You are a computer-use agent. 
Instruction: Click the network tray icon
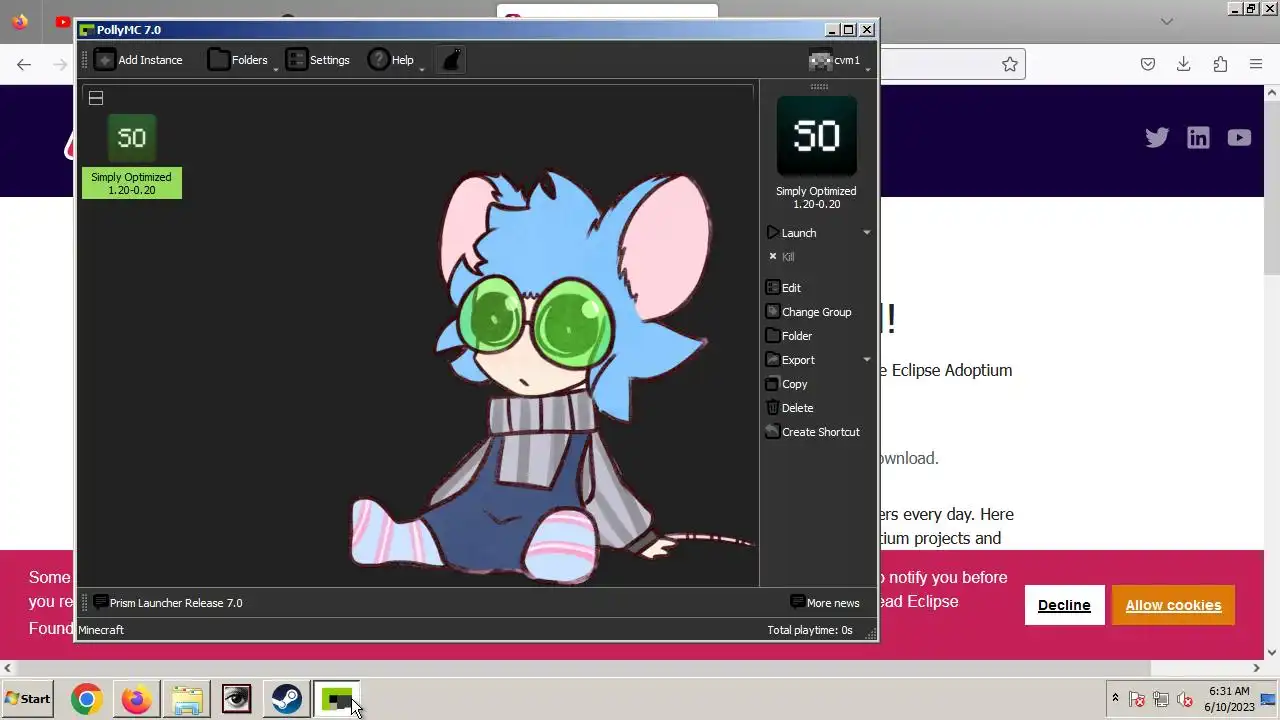(1161, 700)
